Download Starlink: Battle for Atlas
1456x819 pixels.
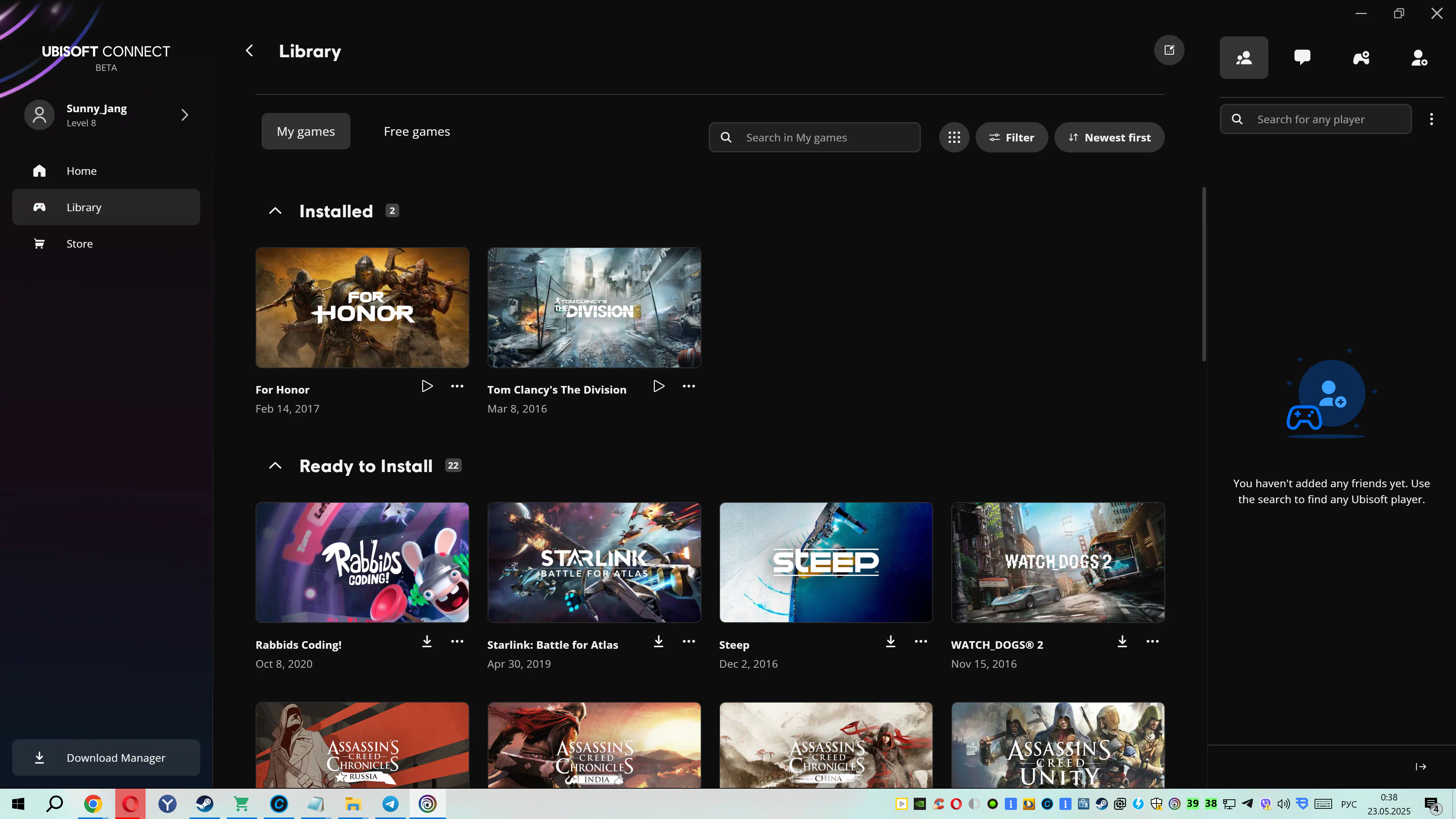pos(659,641)
